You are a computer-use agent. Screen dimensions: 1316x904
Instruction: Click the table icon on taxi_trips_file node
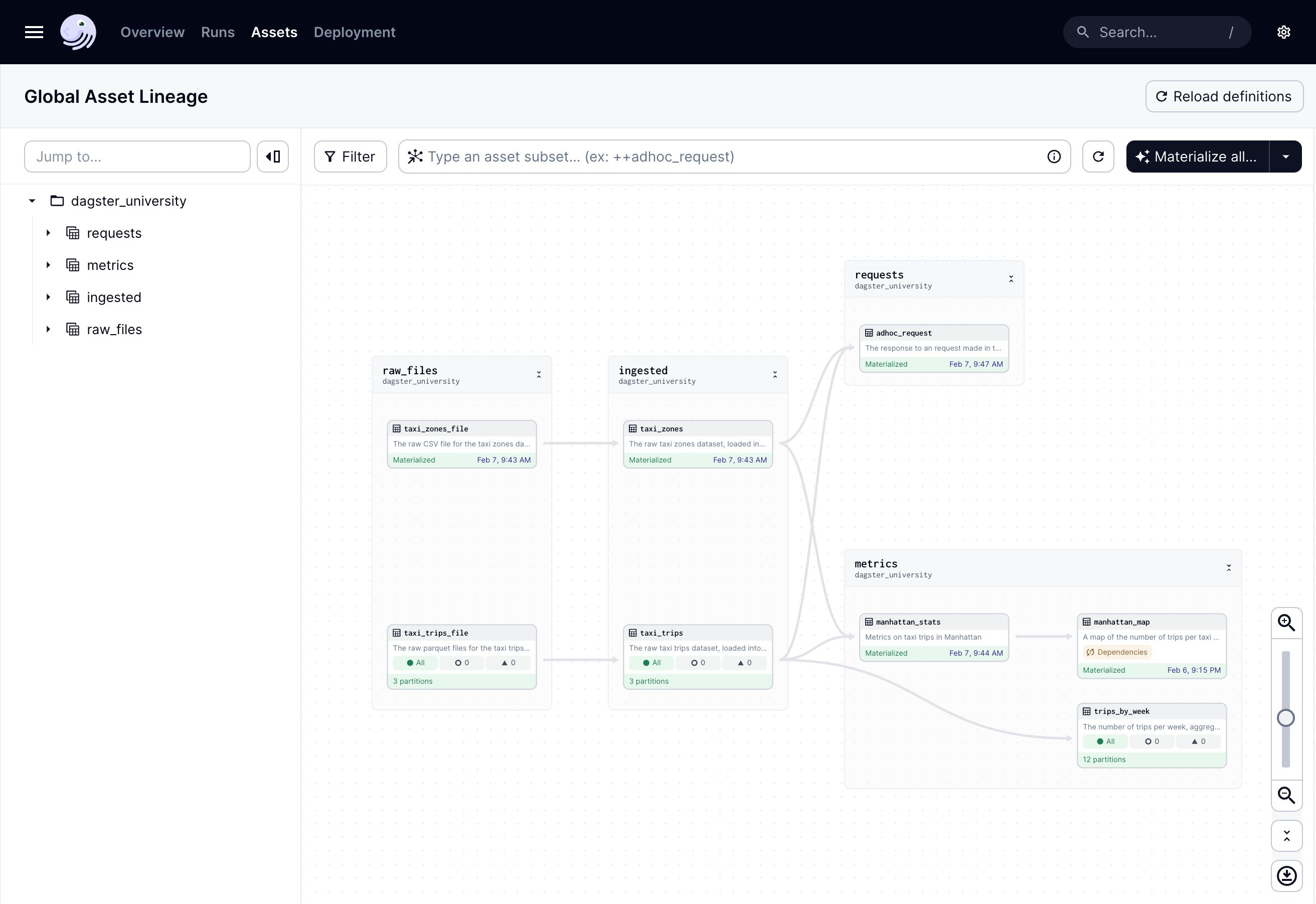tap(397, 633)
